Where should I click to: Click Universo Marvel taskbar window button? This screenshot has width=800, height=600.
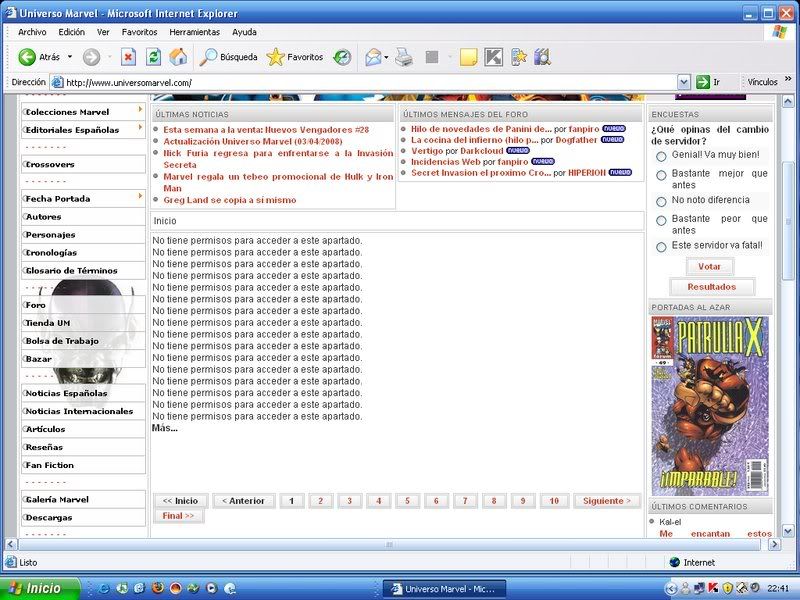click(444, 589)
